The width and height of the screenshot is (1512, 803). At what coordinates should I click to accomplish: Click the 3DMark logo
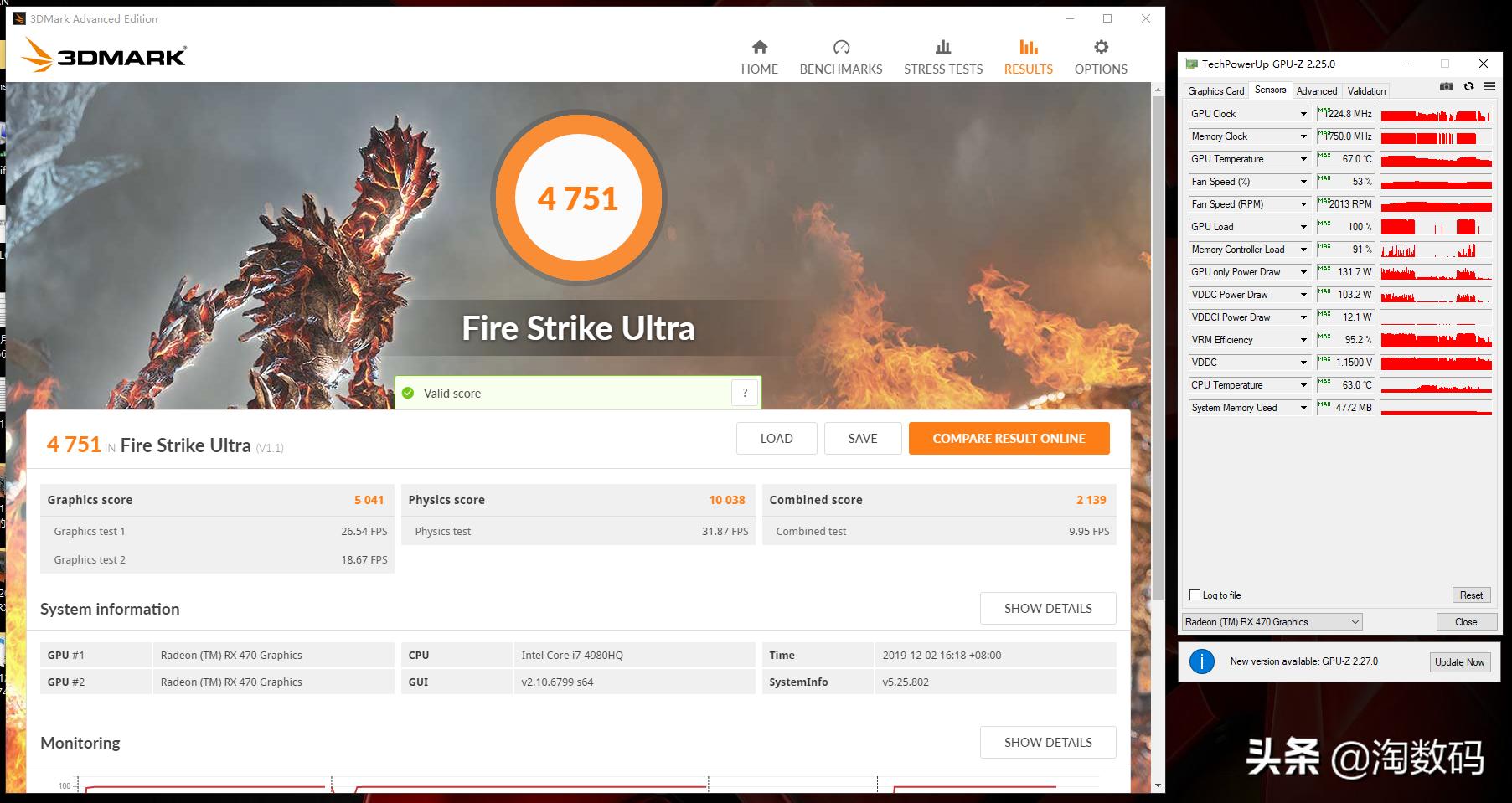tap(104, 55)
